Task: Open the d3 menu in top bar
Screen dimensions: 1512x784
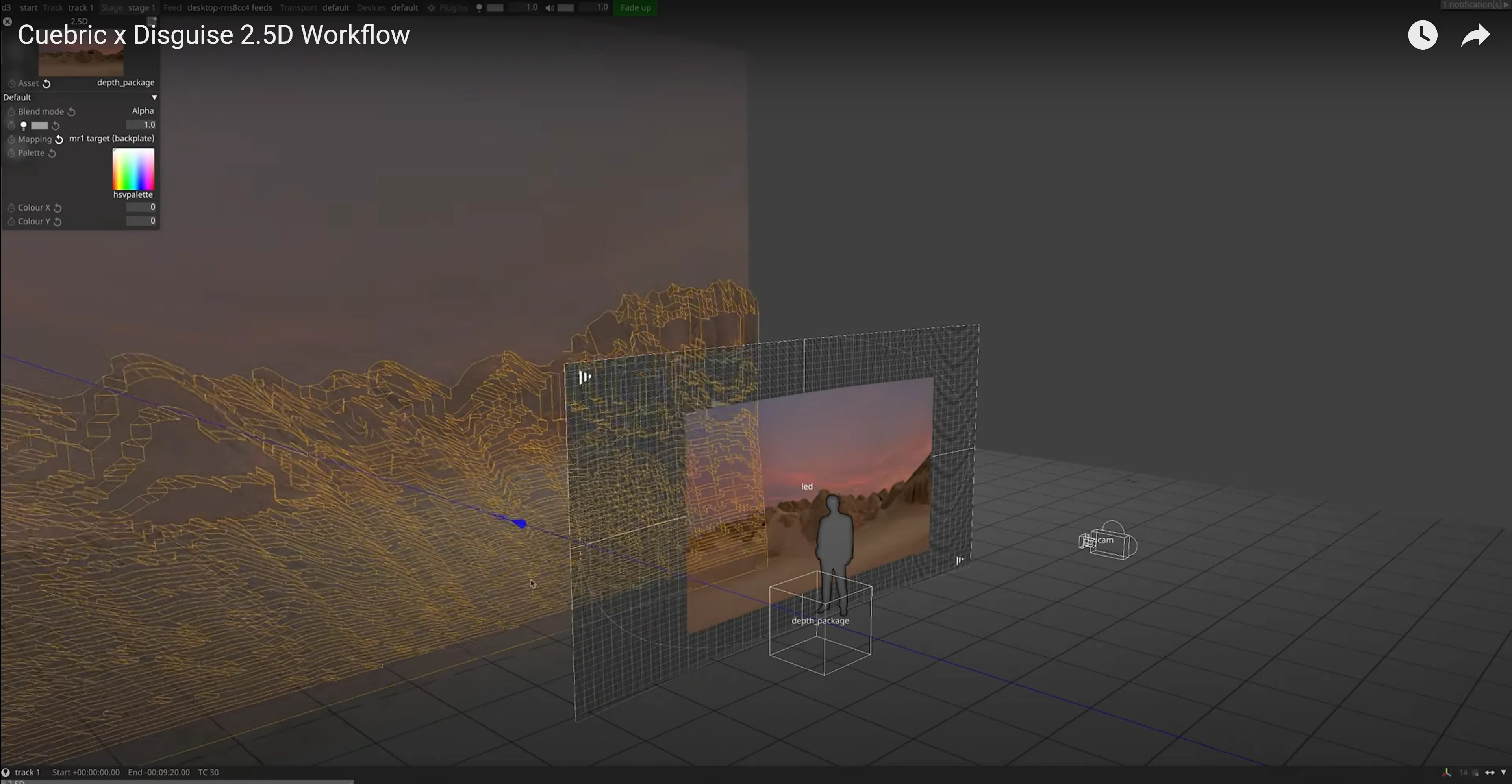Action: tap(6, 7)
